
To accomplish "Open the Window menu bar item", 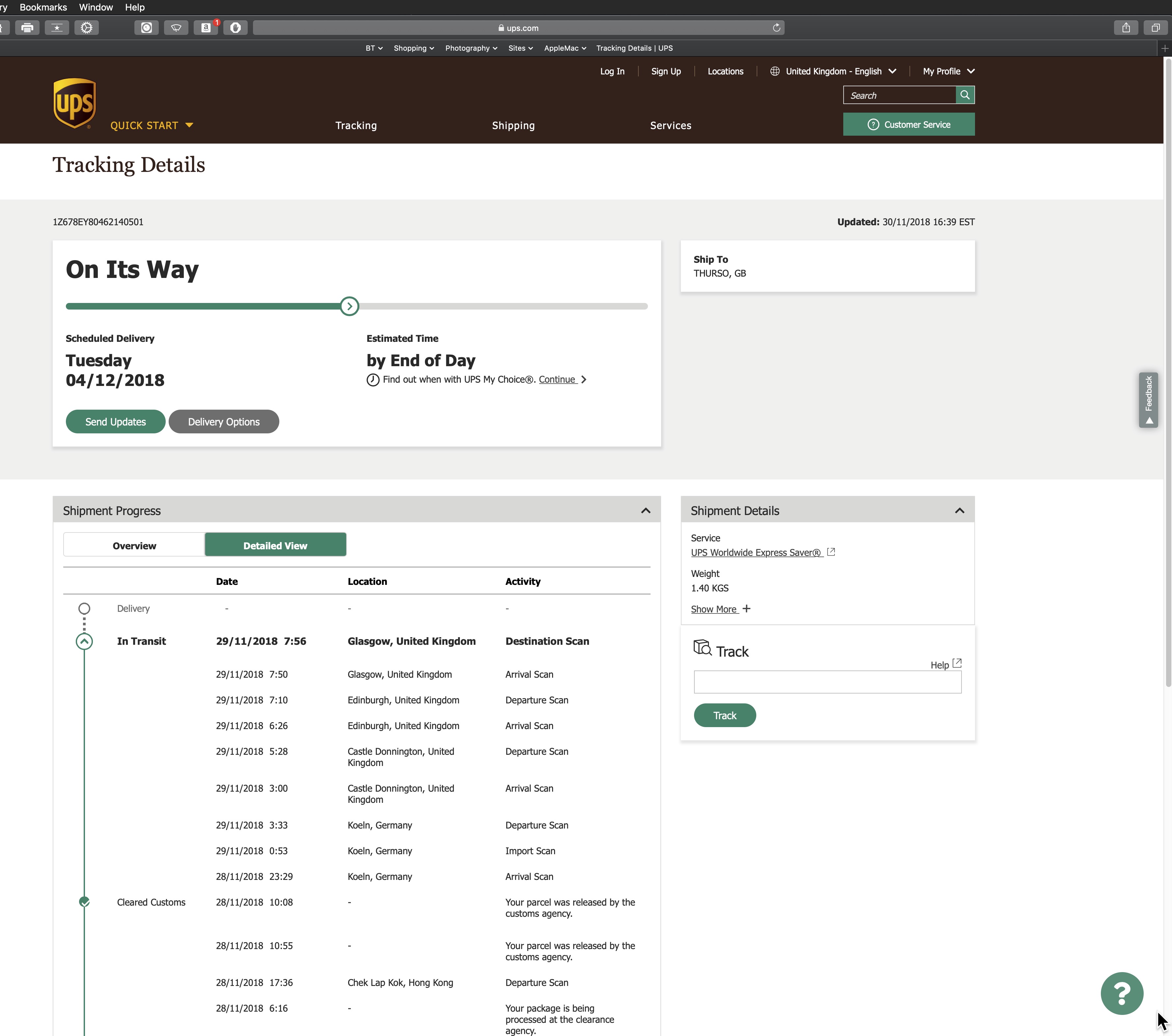I will tap(96, 8).
